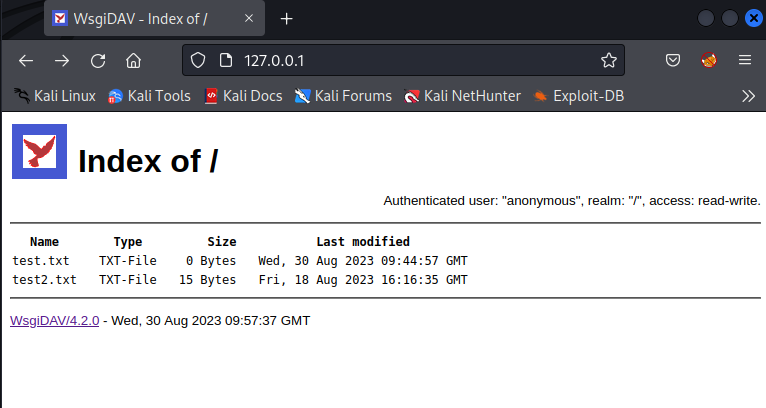Click the red extension icon in toolbar
Viewport: 766px width, 408px height.
(709, 60)
